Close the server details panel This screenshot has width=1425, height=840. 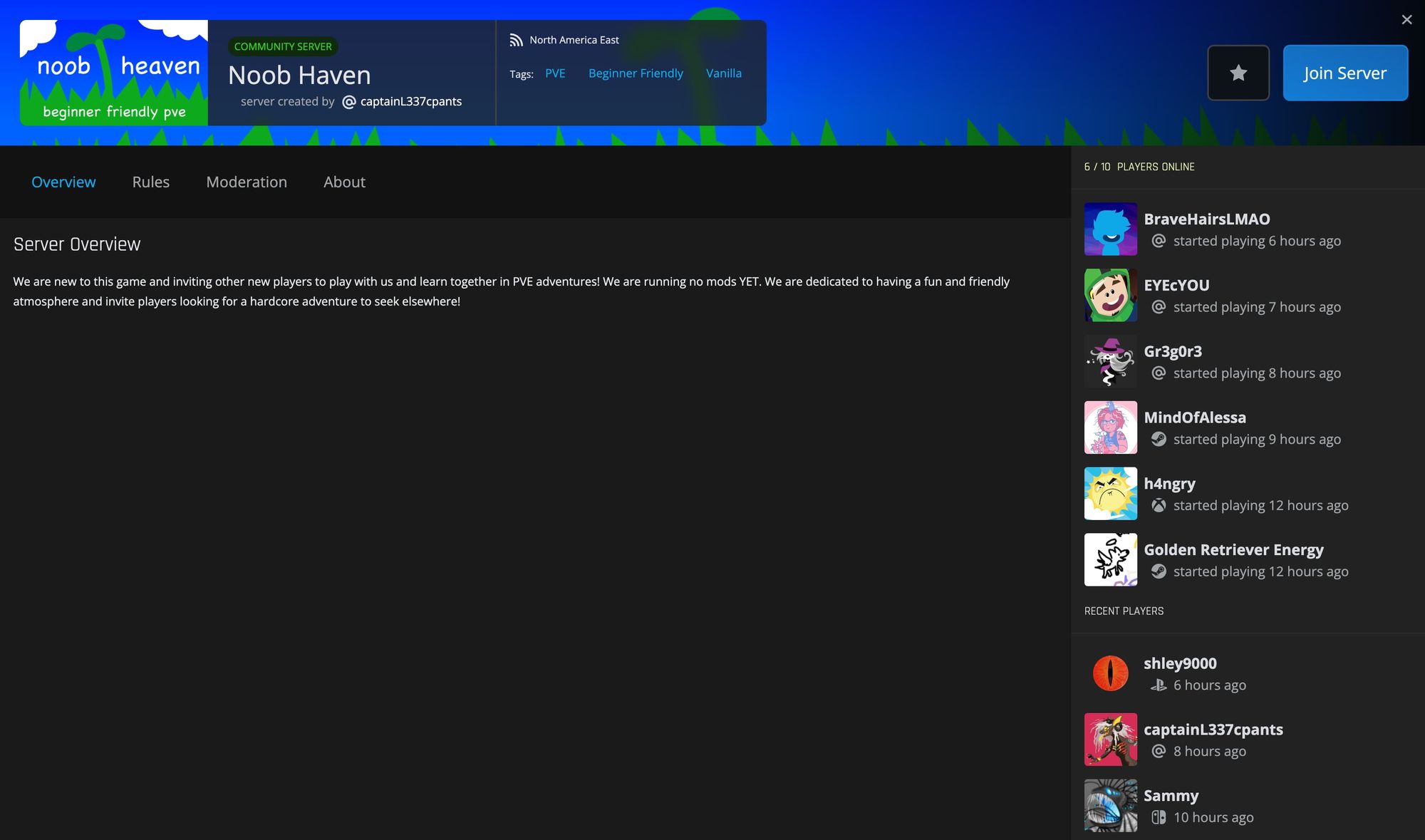pyautogui.click(x=1406, y=20)
